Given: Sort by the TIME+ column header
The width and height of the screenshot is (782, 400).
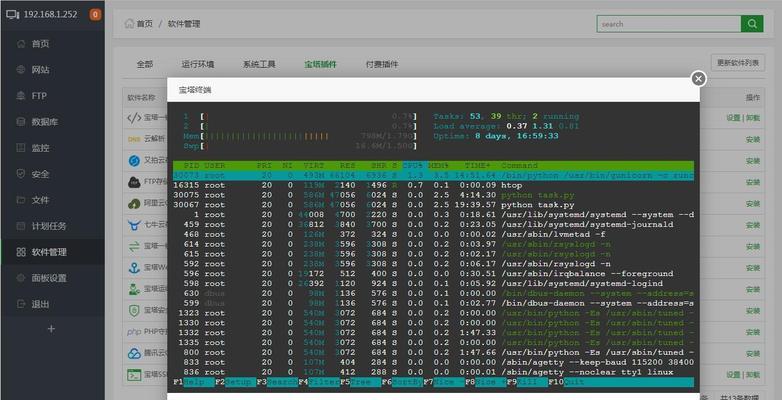Looking at the screenshot, I should (x=480, y=165).
